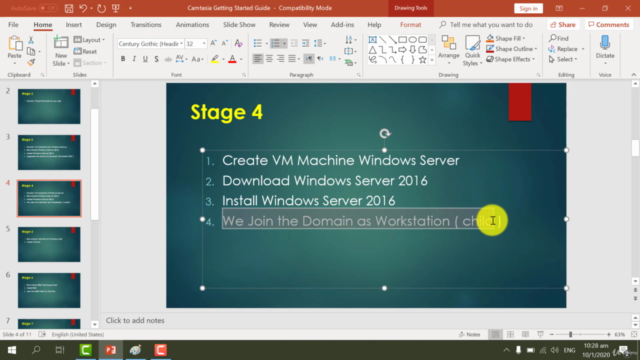
Task: Toggle the Notes button in status bar
Action: [x=469, y=334]
